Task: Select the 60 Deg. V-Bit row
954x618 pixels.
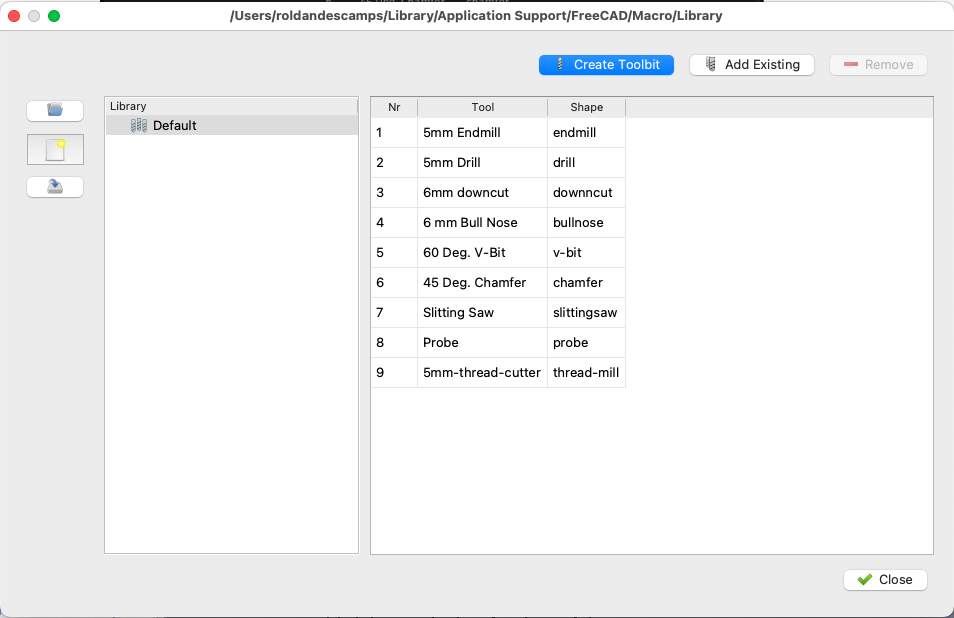Action: pos(498,252)
